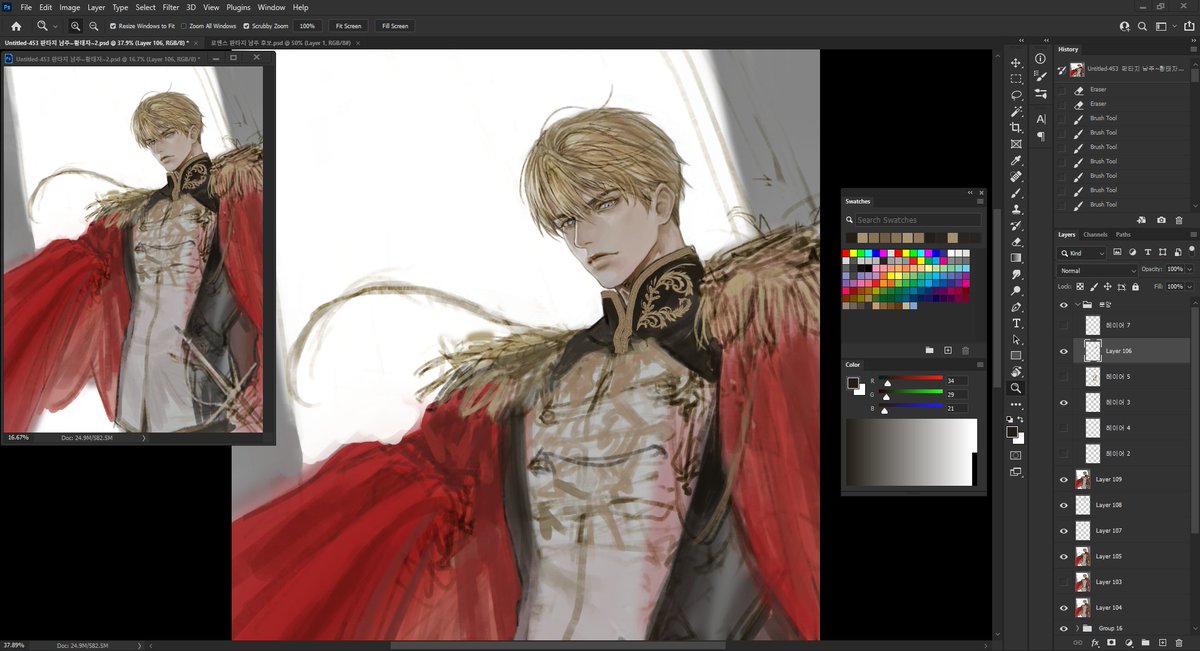Image resolution: width=1200 pixels, height=651 pixels.
Task: Hide Layer 106 visibility eye
Action: (1064, 351)
